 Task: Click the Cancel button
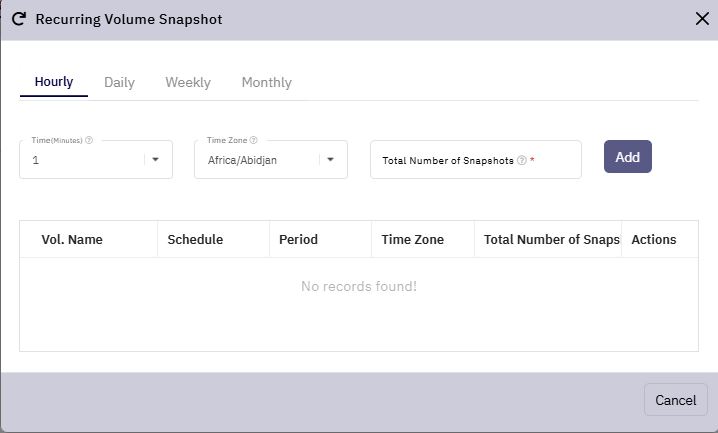[675, 400]
